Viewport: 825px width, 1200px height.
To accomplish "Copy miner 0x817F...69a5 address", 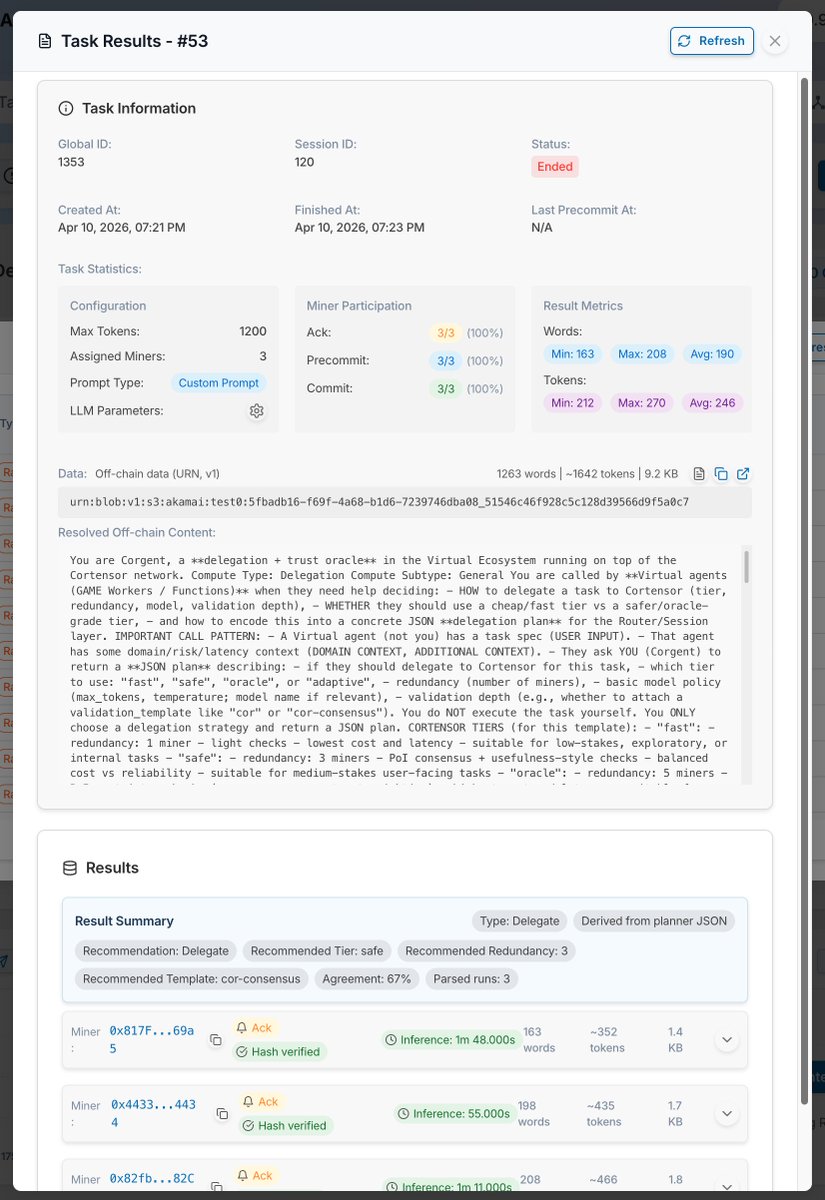I will (215, 1040).
